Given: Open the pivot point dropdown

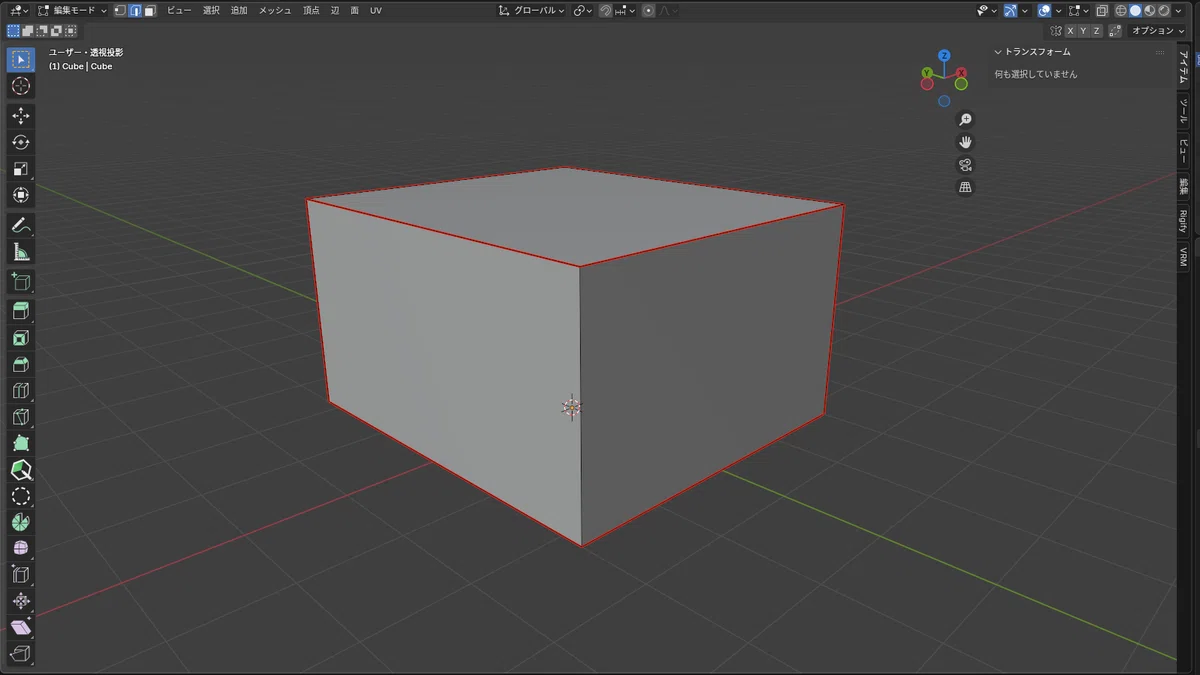Looking at the screenshot, I should point(582,10).
